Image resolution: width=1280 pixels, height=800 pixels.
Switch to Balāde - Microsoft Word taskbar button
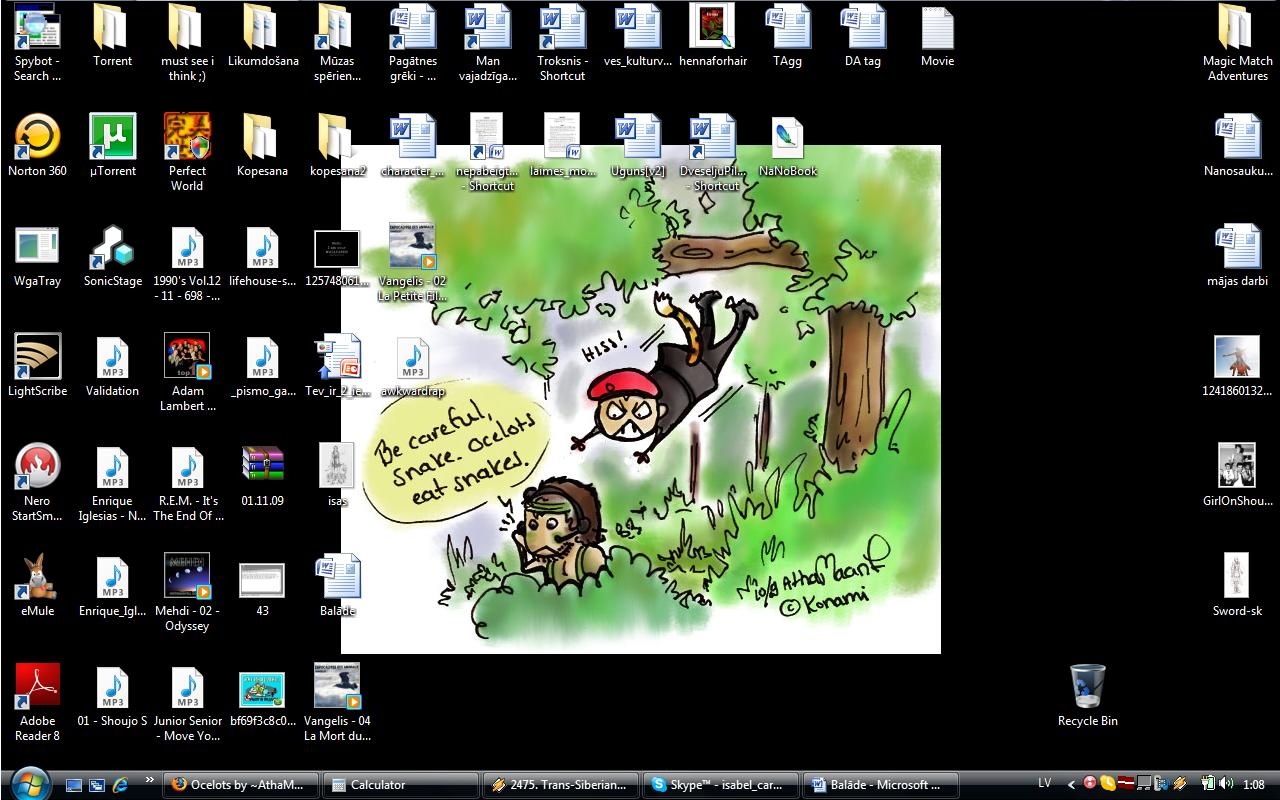(x=880, y=785)
